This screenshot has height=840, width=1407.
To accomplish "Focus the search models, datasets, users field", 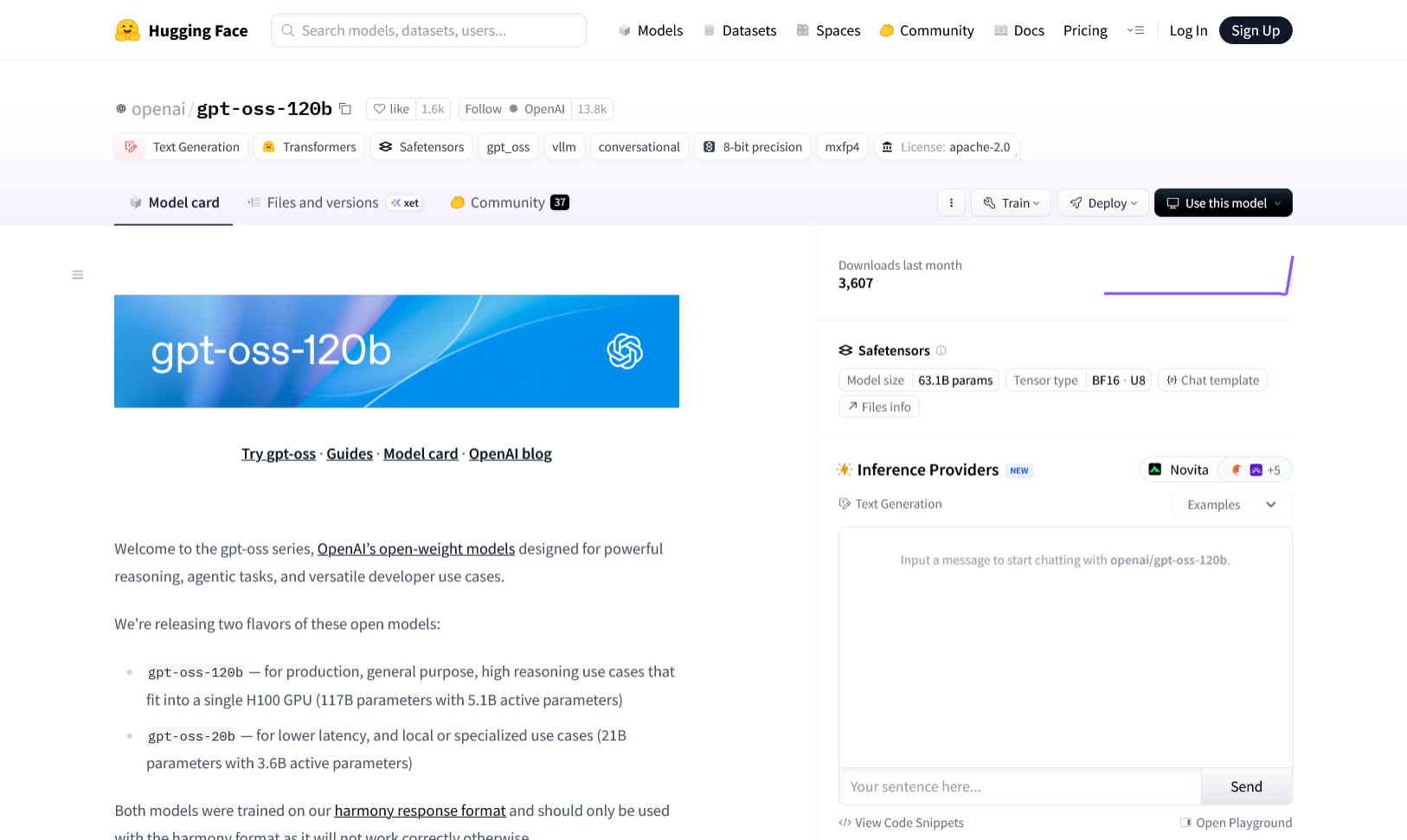I will (x=428, y=30).
